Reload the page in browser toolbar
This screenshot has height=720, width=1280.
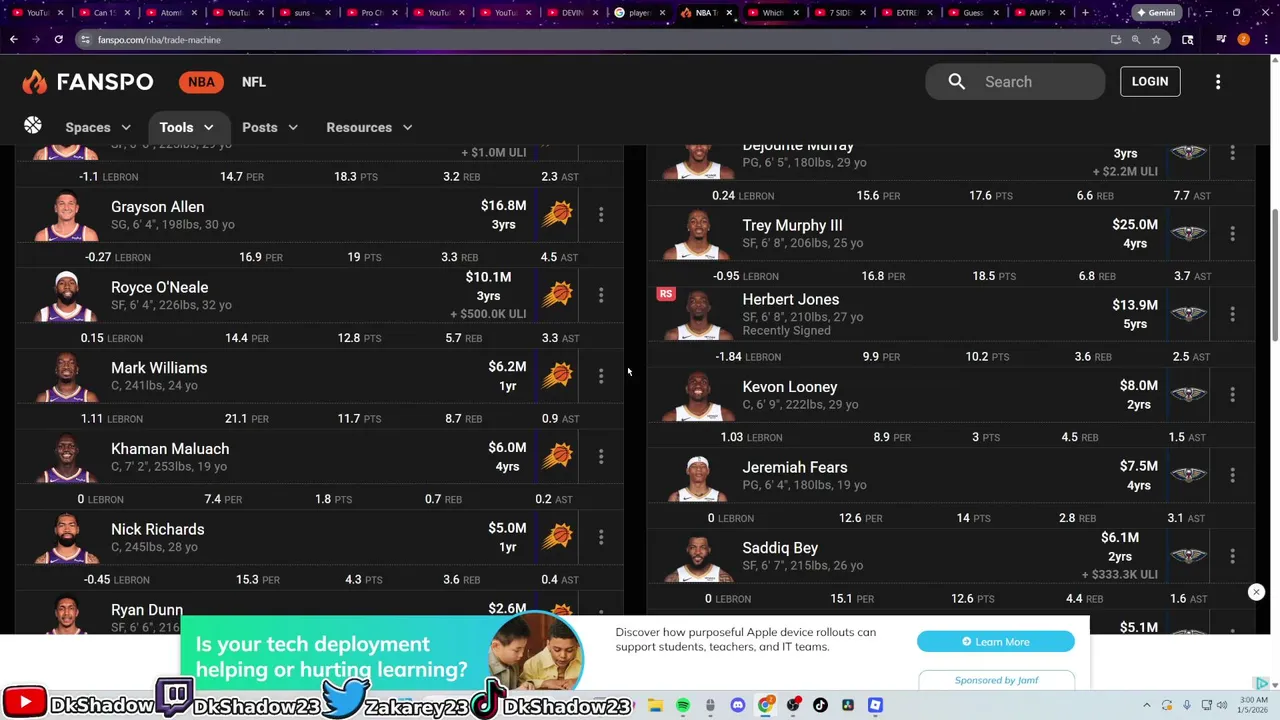click(58, 39)
